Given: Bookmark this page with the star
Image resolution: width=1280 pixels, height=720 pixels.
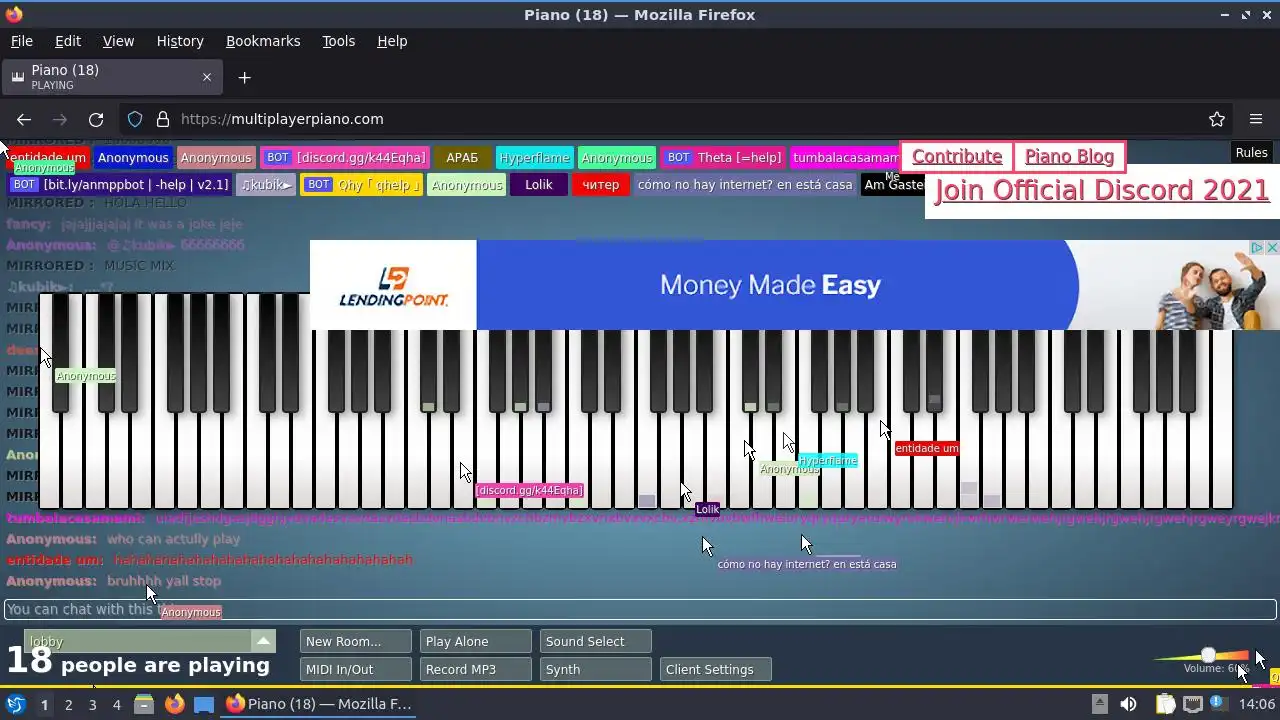Looking at the screenshot, I should 1217,119.
